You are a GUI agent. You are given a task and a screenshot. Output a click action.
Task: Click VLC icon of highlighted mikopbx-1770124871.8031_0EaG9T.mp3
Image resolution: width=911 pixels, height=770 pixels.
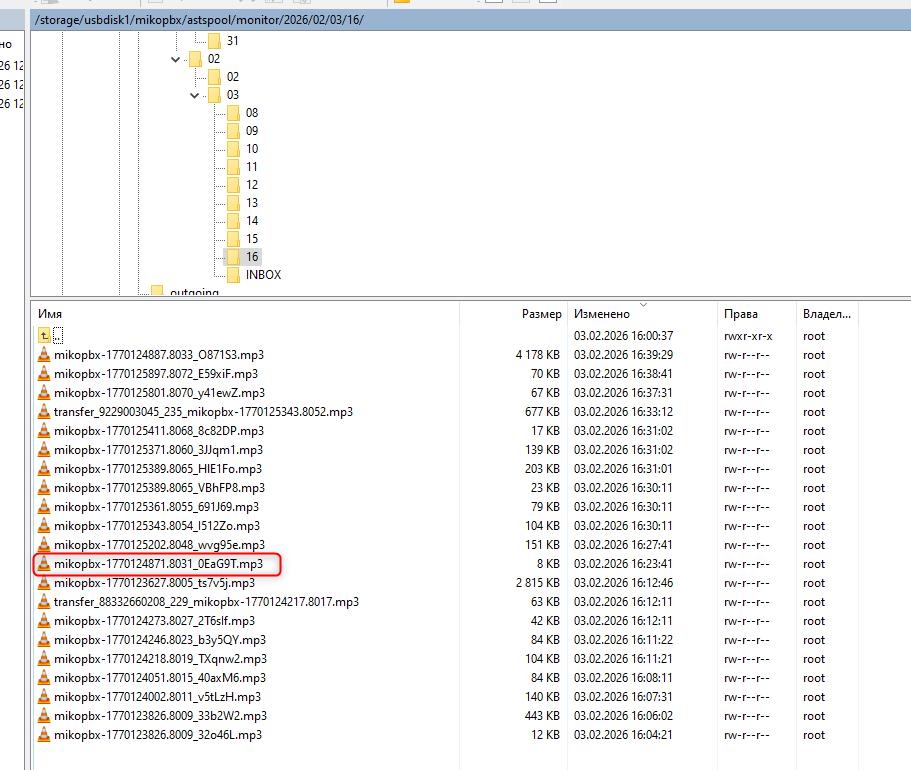(x=43, y=564)
